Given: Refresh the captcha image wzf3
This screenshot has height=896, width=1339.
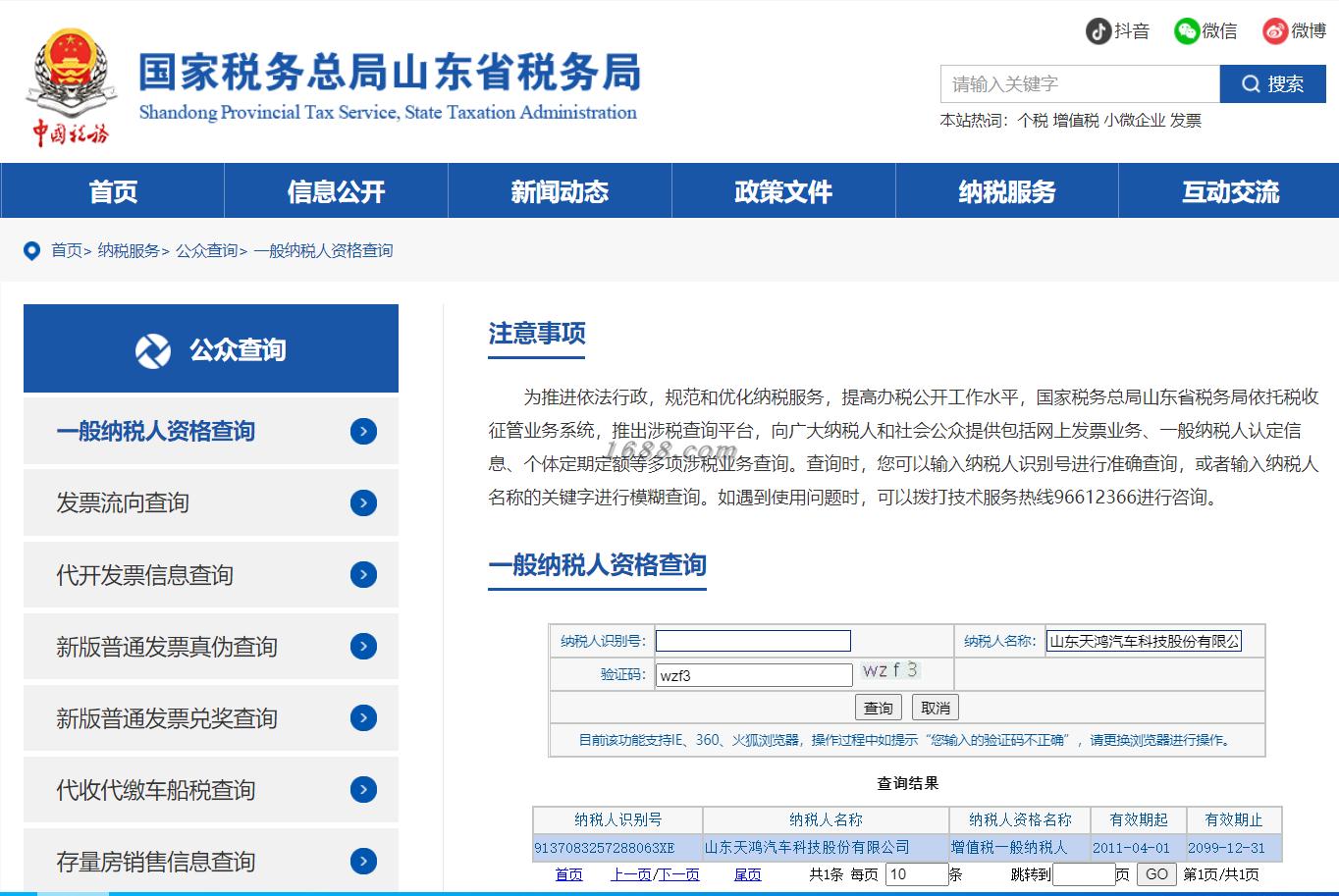Looking at the screenshot, I should pyautogui.click(x=891, y=670).
